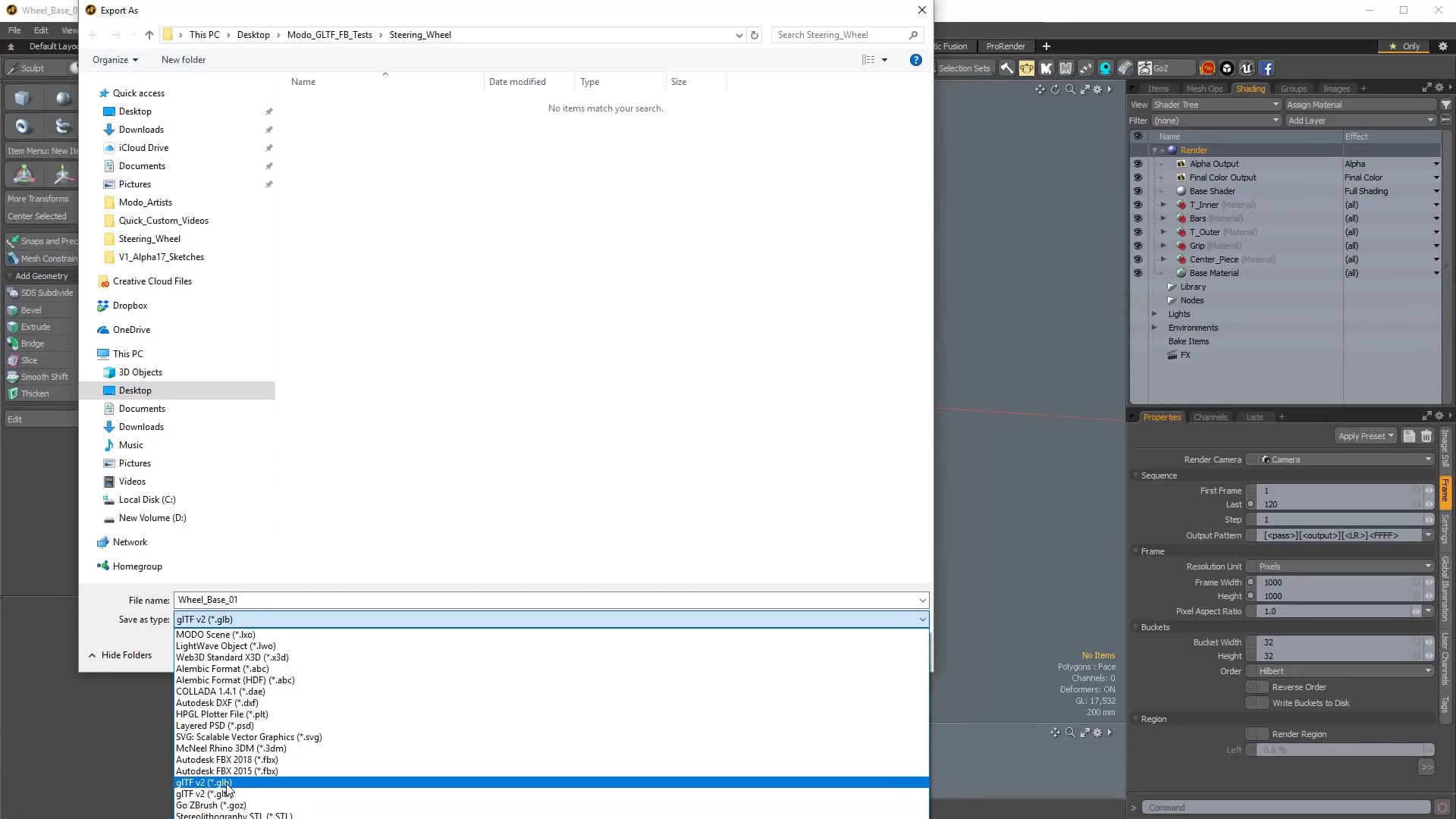The image size is (1456, 819).
Task: Click New folder button
Action: [184, 60]
